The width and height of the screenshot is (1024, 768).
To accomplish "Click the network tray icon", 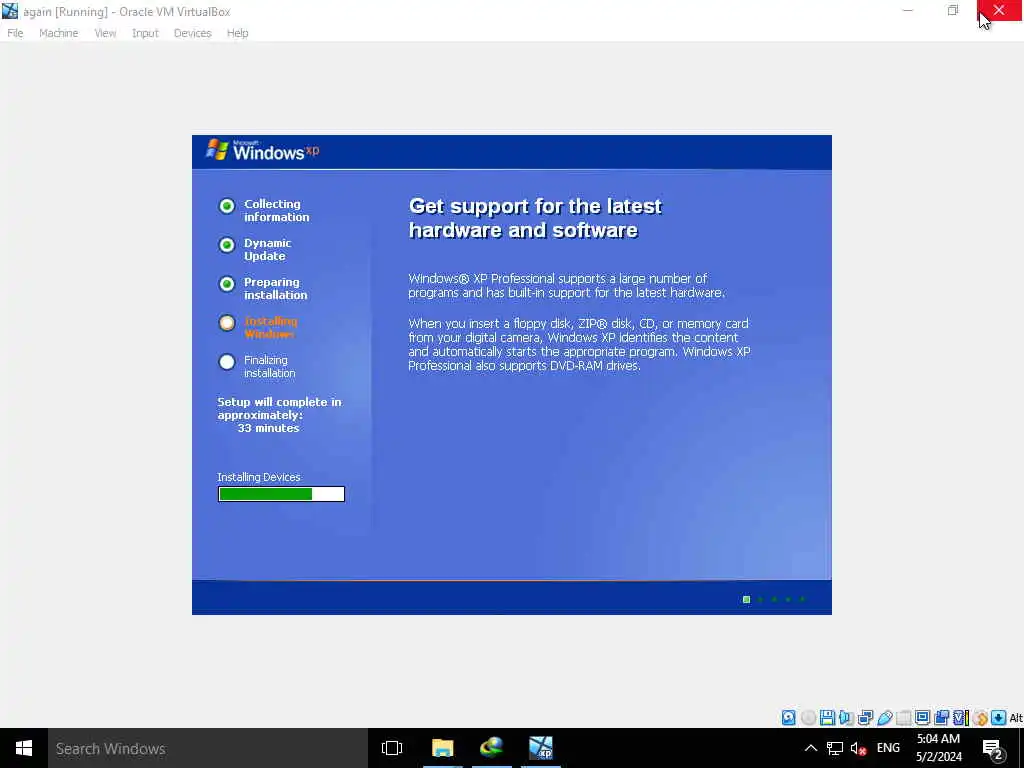I will (x=835, y=748).
